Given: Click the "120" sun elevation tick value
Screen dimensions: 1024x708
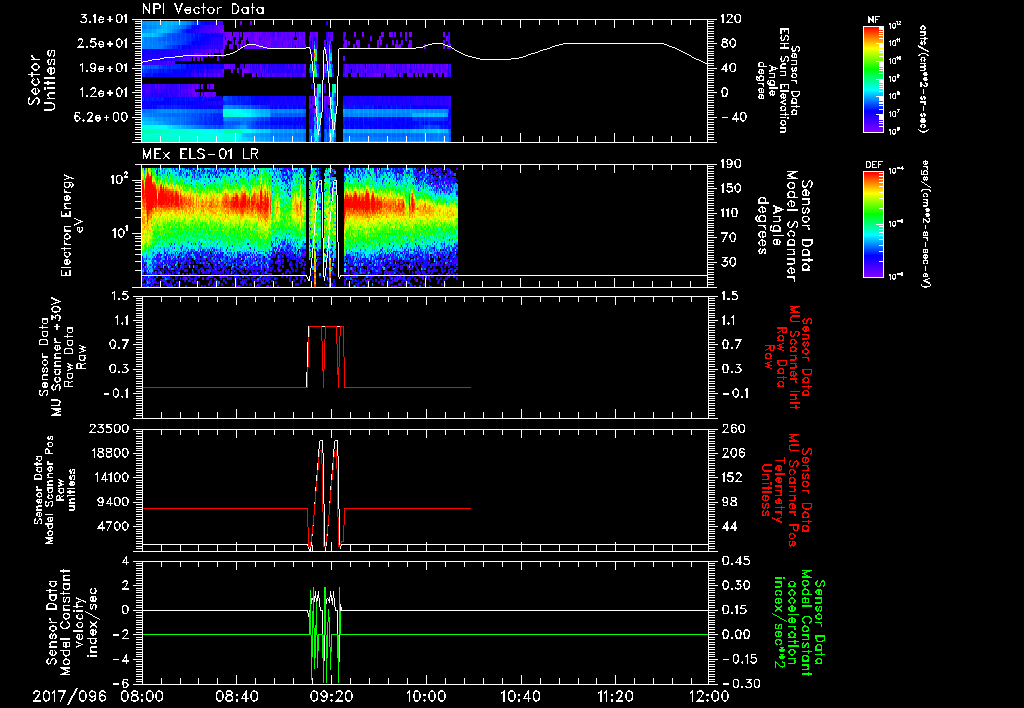Looking at the screenshot, I should coord(731,19).
